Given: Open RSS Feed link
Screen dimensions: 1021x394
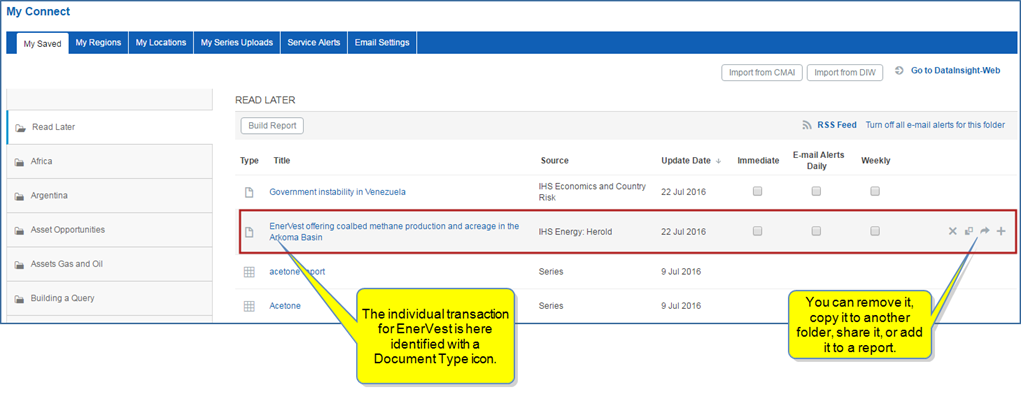Looking at the screenshot, I should [x=837, y=125].
